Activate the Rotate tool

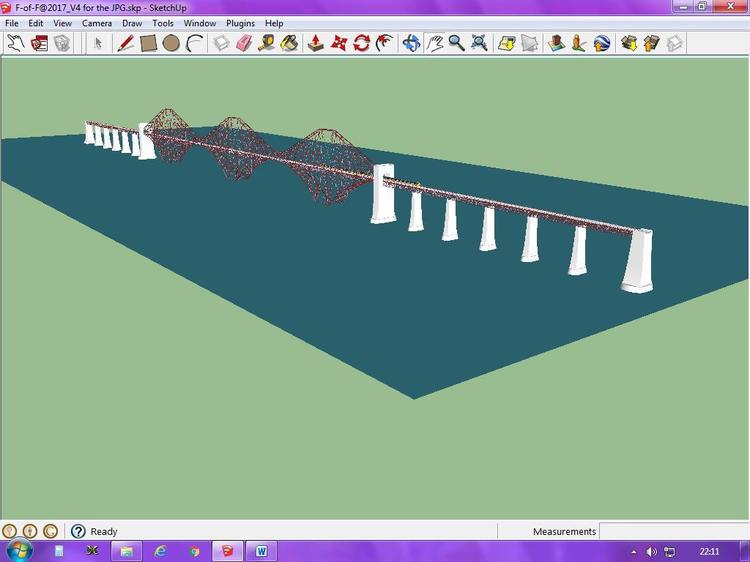(361, 43)
